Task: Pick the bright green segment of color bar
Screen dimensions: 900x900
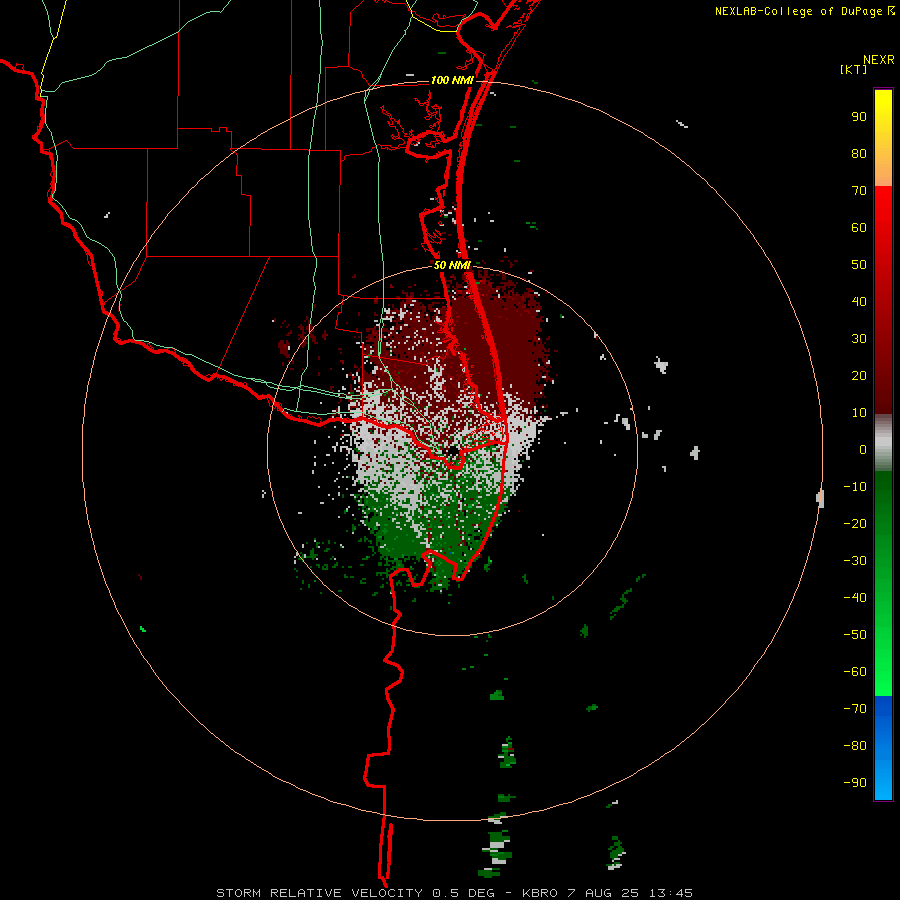Action: [883, 660]
